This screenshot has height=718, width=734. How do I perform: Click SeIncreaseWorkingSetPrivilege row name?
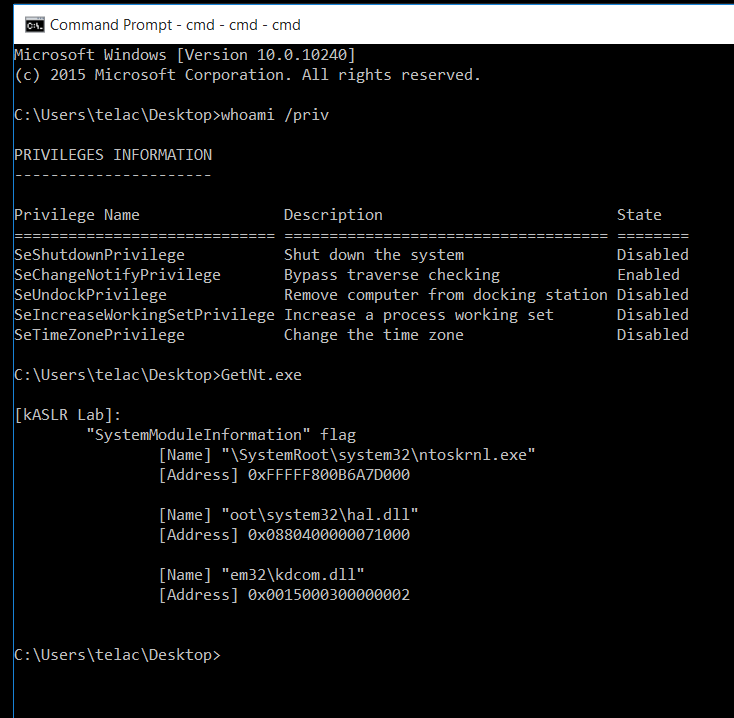point(144,315)
